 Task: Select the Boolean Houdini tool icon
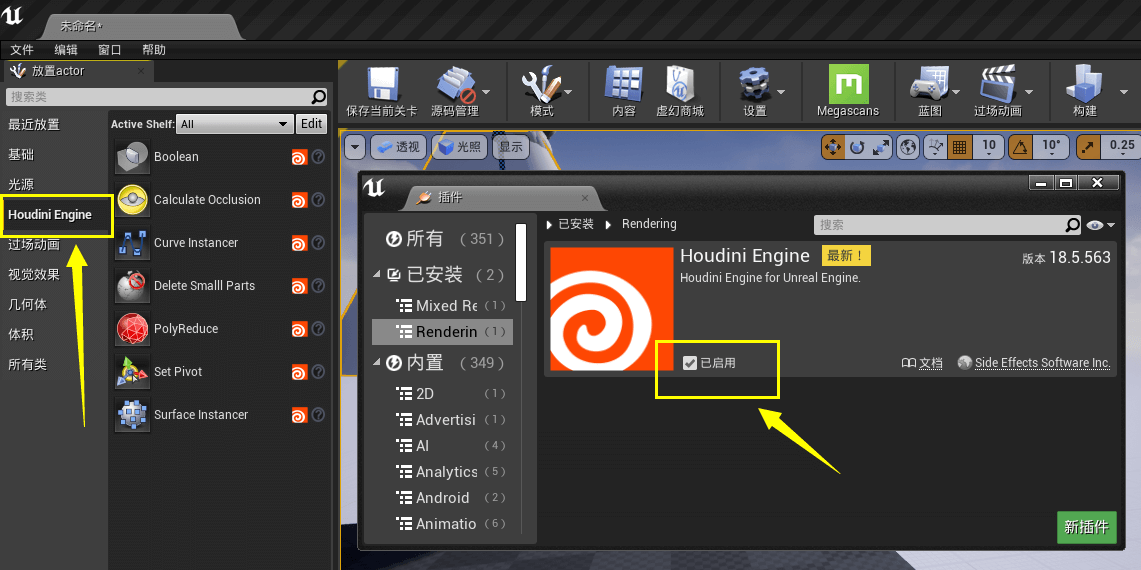coord(132,157)
